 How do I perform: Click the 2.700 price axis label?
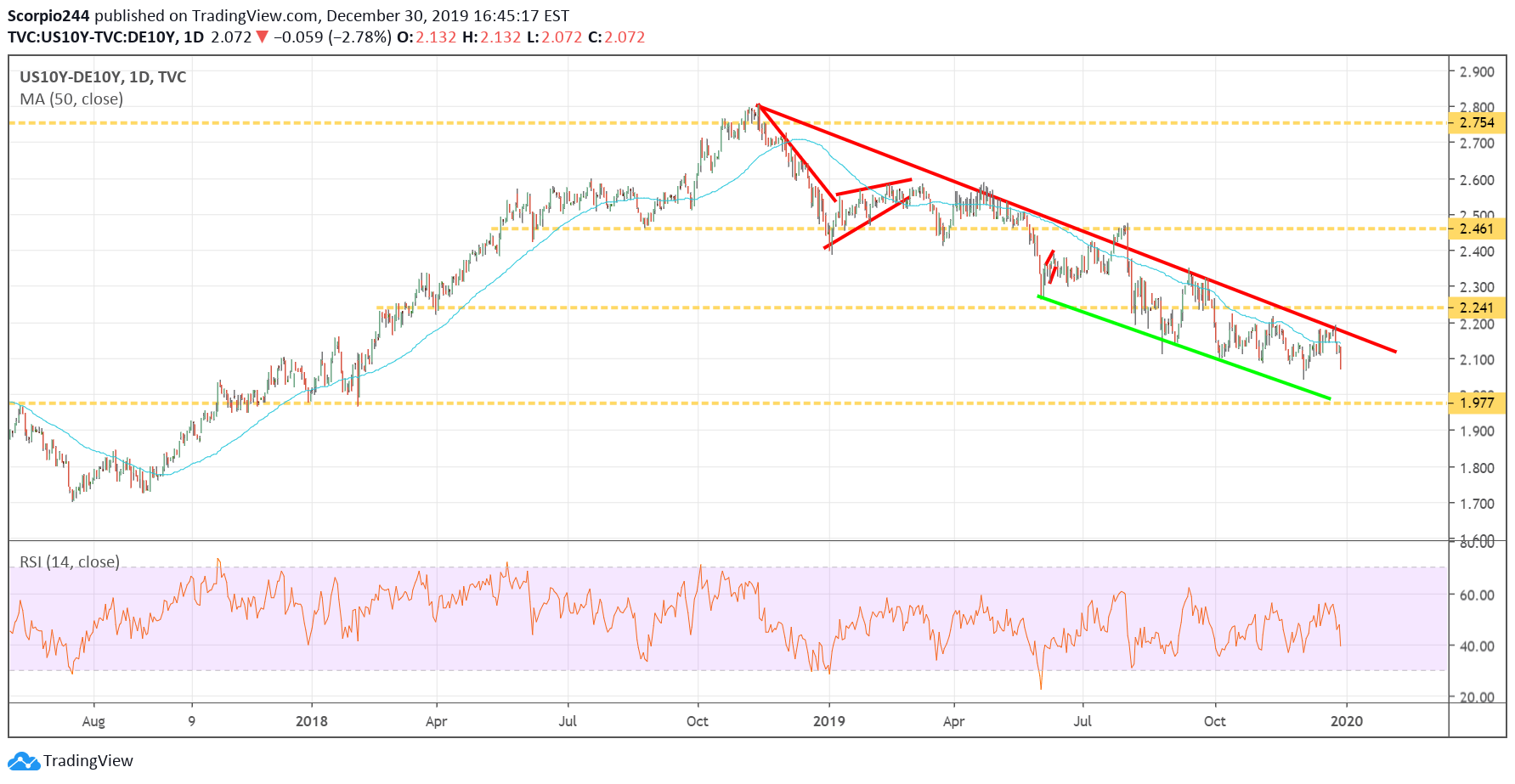(1477, 144)
